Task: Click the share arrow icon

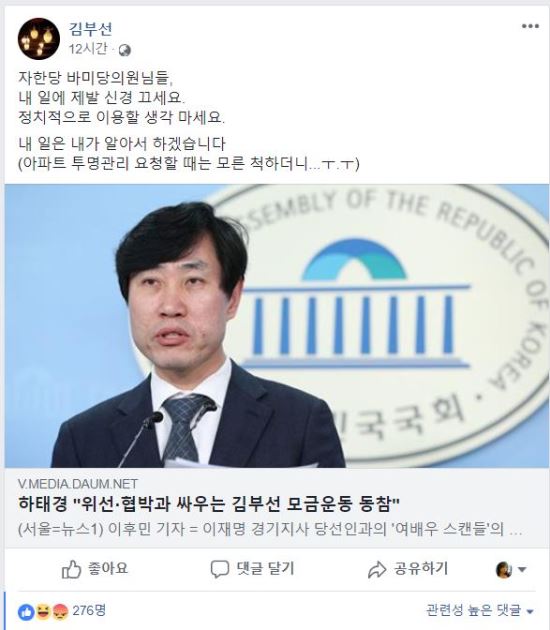Action: [377, 570]
